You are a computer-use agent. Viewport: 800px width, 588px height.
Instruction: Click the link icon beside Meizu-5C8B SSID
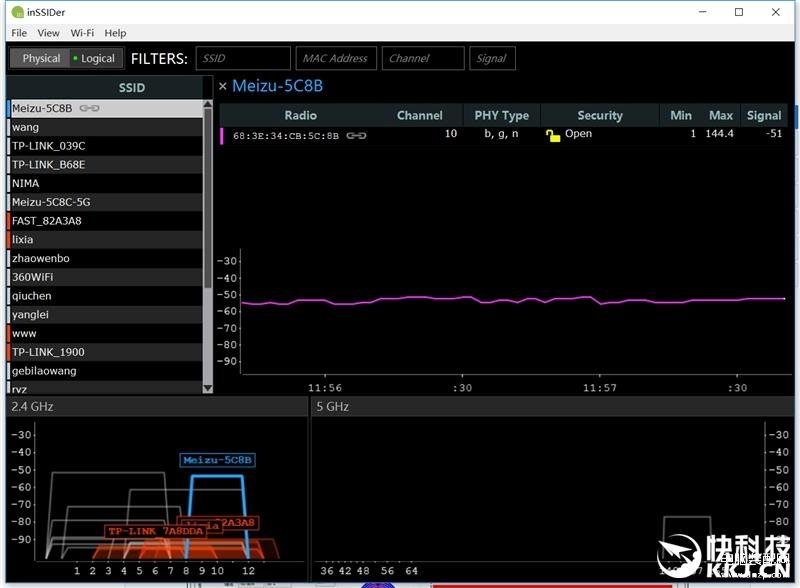(x=89, y=108)
